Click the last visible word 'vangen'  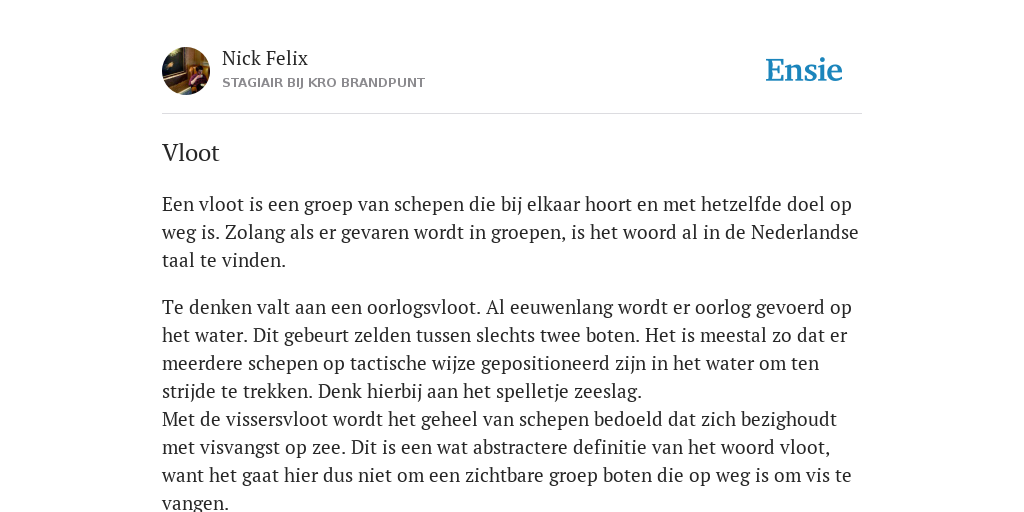click(x=193, y=504)
